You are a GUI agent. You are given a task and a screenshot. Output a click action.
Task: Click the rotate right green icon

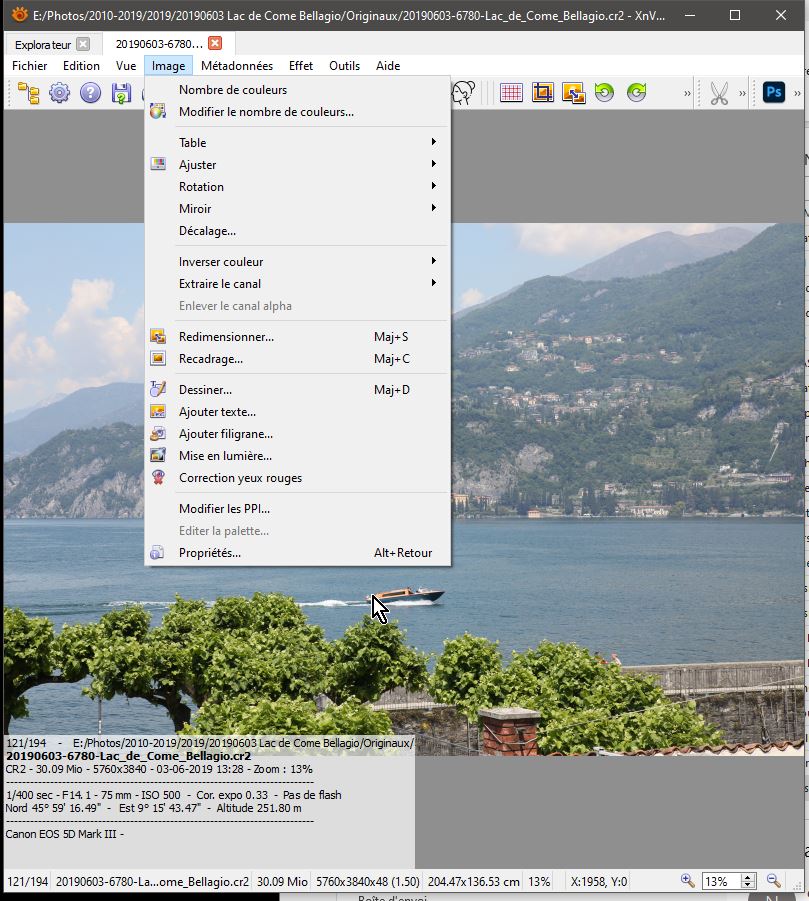636,93
